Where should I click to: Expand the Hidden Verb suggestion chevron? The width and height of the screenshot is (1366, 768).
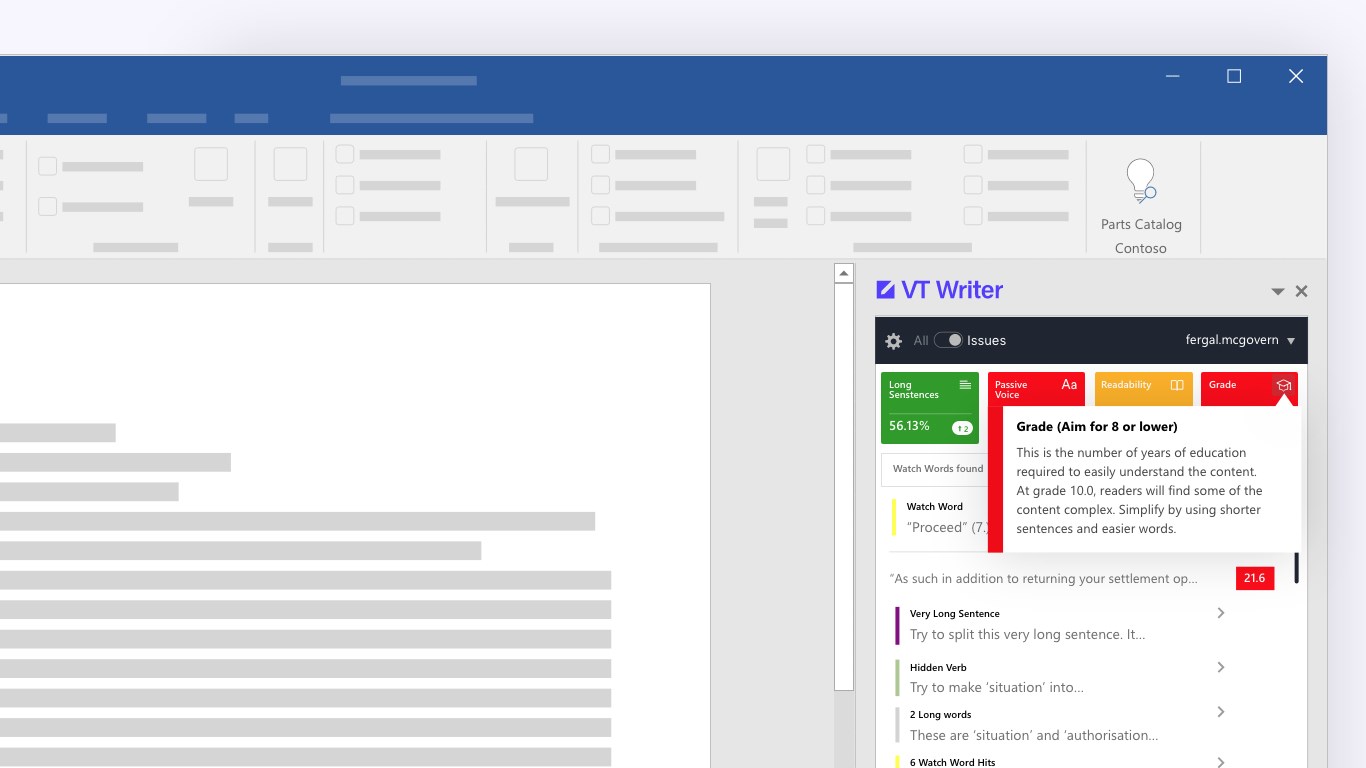point(1221,667)
